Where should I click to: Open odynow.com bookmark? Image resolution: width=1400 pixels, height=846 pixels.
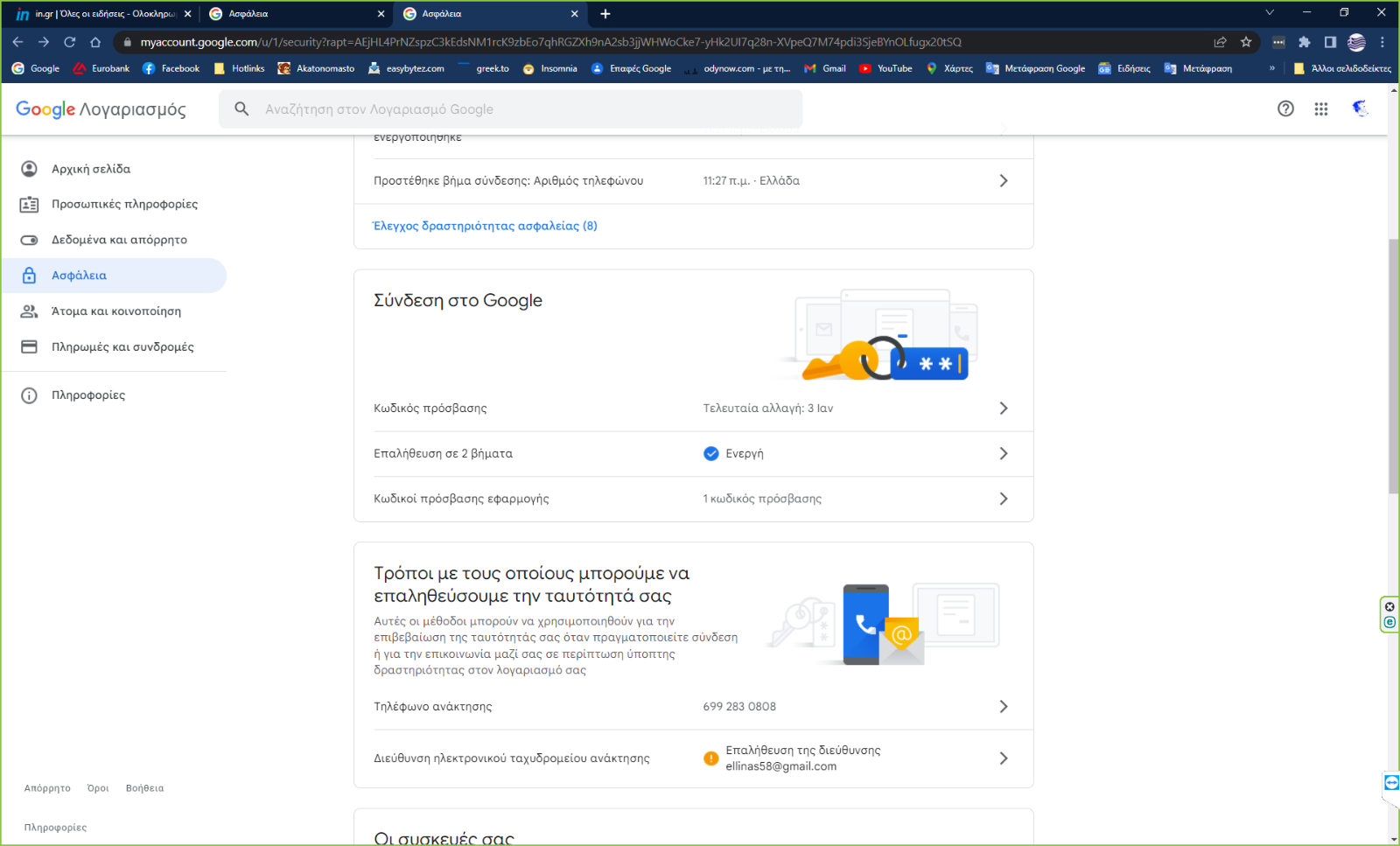(x=738, y=68)
